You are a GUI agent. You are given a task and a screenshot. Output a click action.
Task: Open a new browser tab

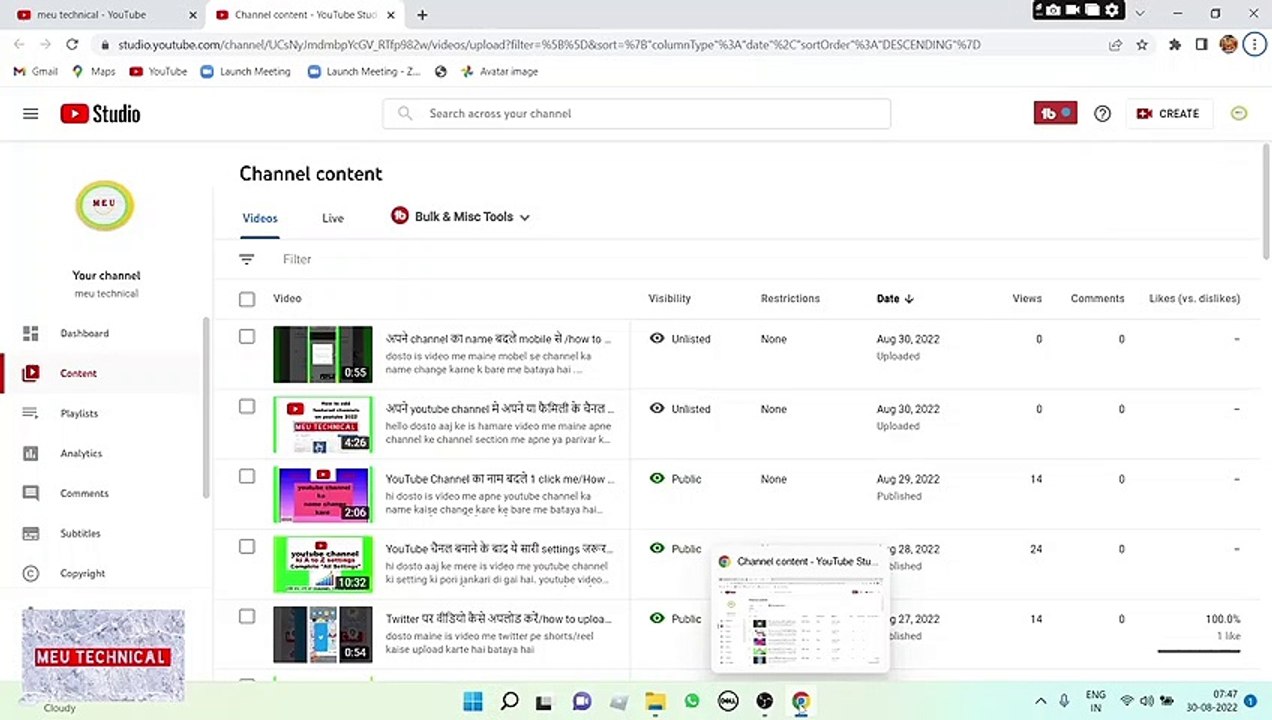click(422, 15)
